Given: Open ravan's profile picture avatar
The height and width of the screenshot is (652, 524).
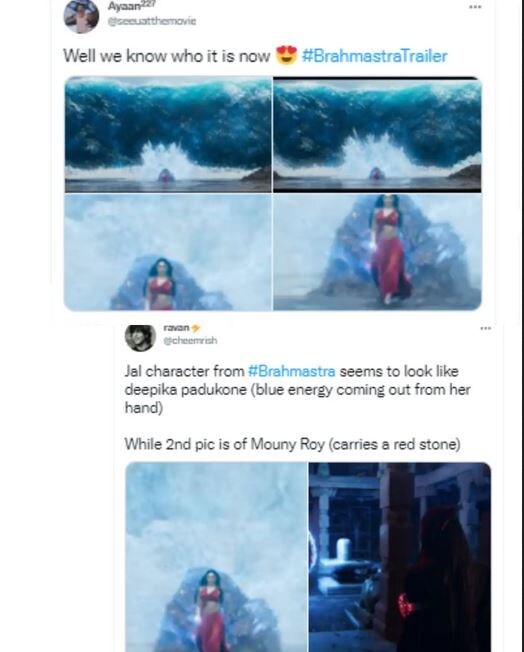Looking at the screenshot, I should tap(140, 338).
